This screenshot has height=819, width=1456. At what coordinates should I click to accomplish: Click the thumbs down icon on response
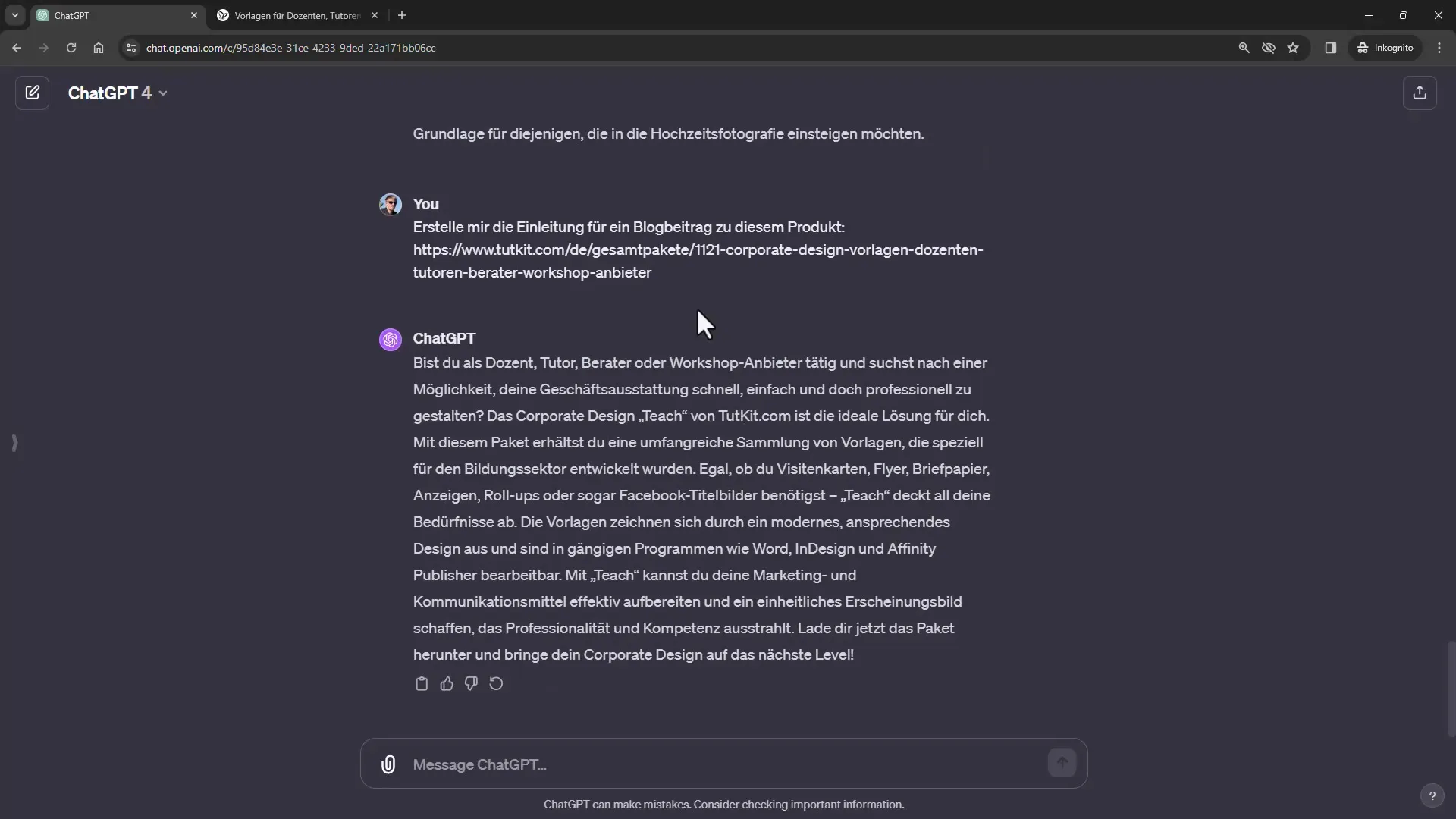tap(471, 684)
